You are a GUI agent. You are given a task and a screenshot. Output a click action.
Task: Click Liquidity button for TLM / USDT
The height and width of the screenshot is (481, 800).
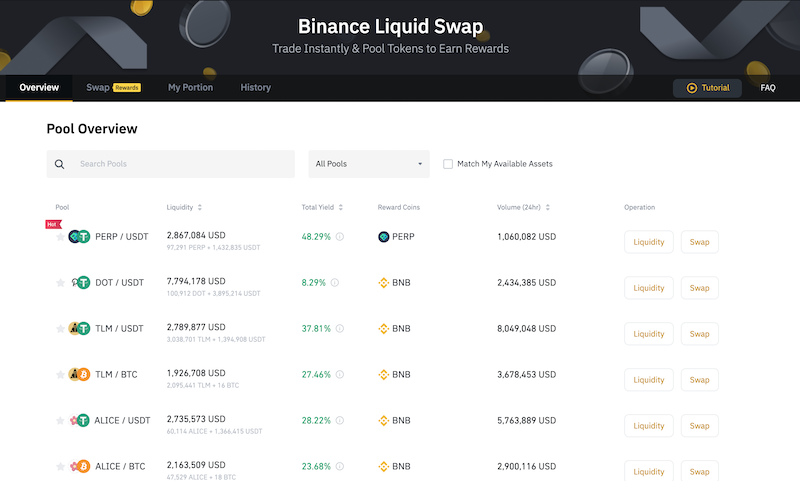[649, 334]
